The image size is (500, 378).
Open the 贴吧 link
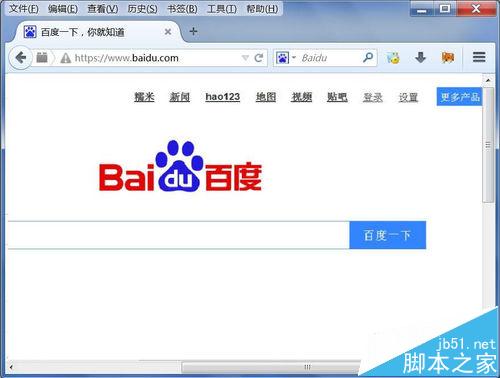337,97
